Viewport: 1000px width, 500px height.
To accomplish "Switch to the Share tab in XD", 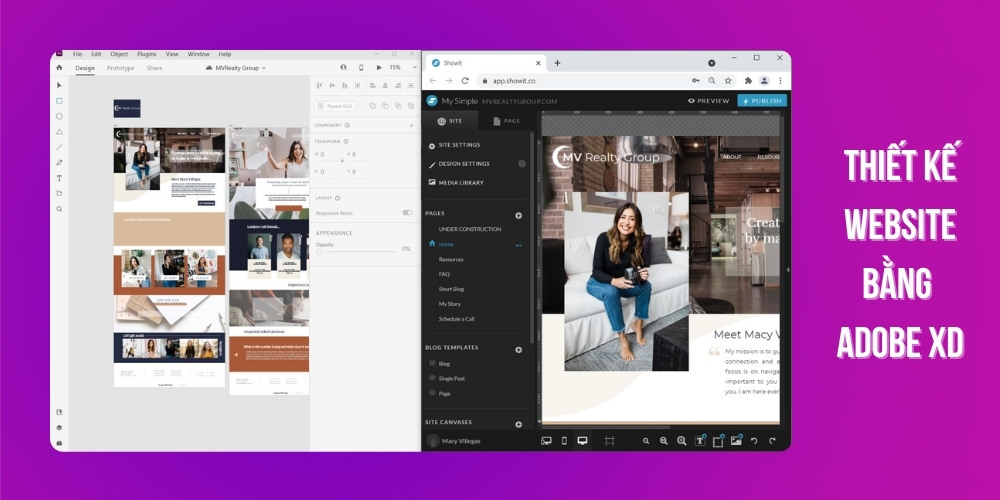I will point(154,68).
